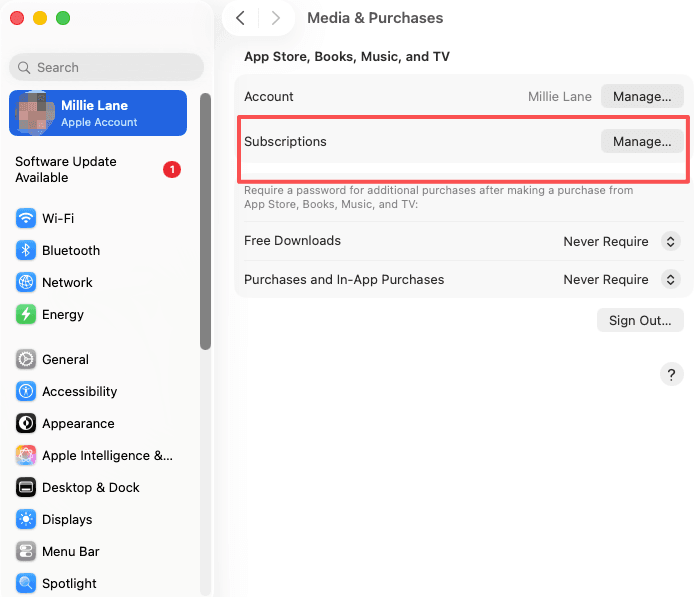Open the General gear icon

point(26,359)
